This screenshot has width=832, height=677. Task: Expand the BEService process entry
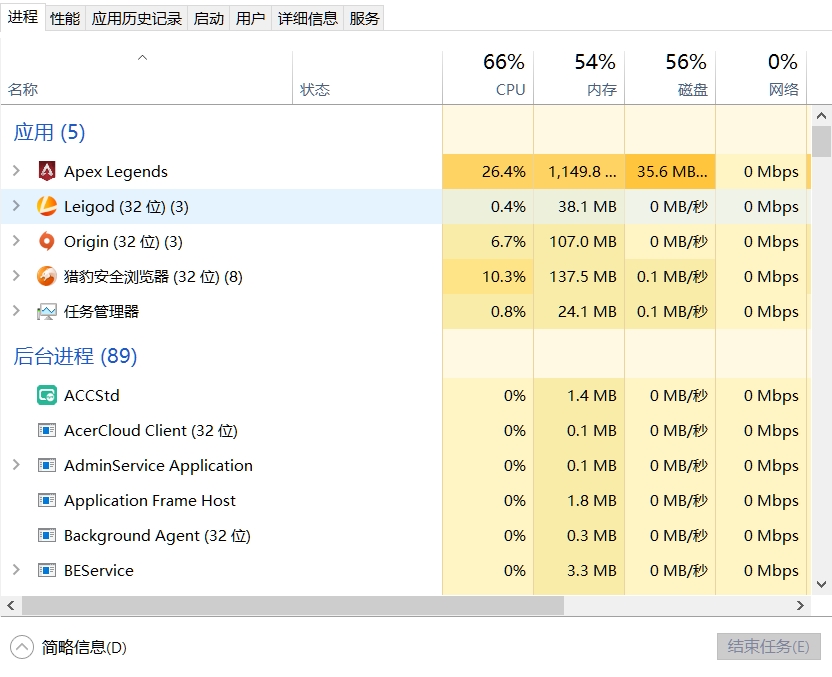16,571
